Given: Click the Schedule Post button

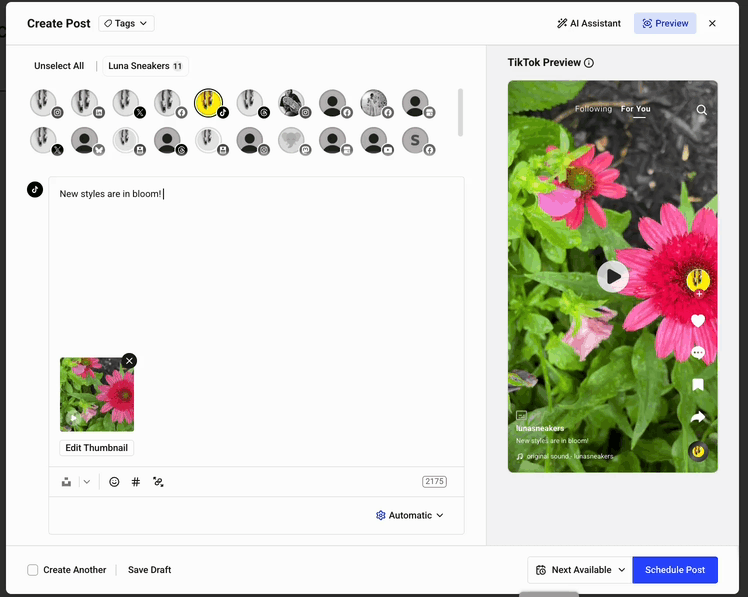Looking at the screenshot, I should tap(675, 570).
